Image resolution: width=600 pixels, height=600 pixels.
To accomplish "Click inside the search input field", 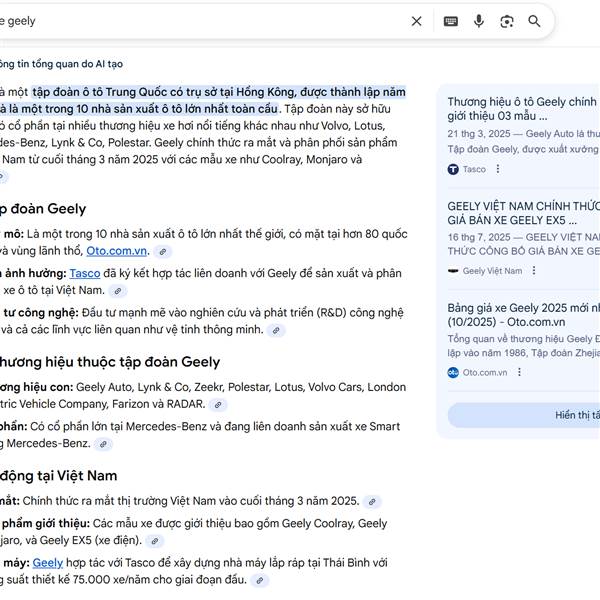I will [200, 21].
